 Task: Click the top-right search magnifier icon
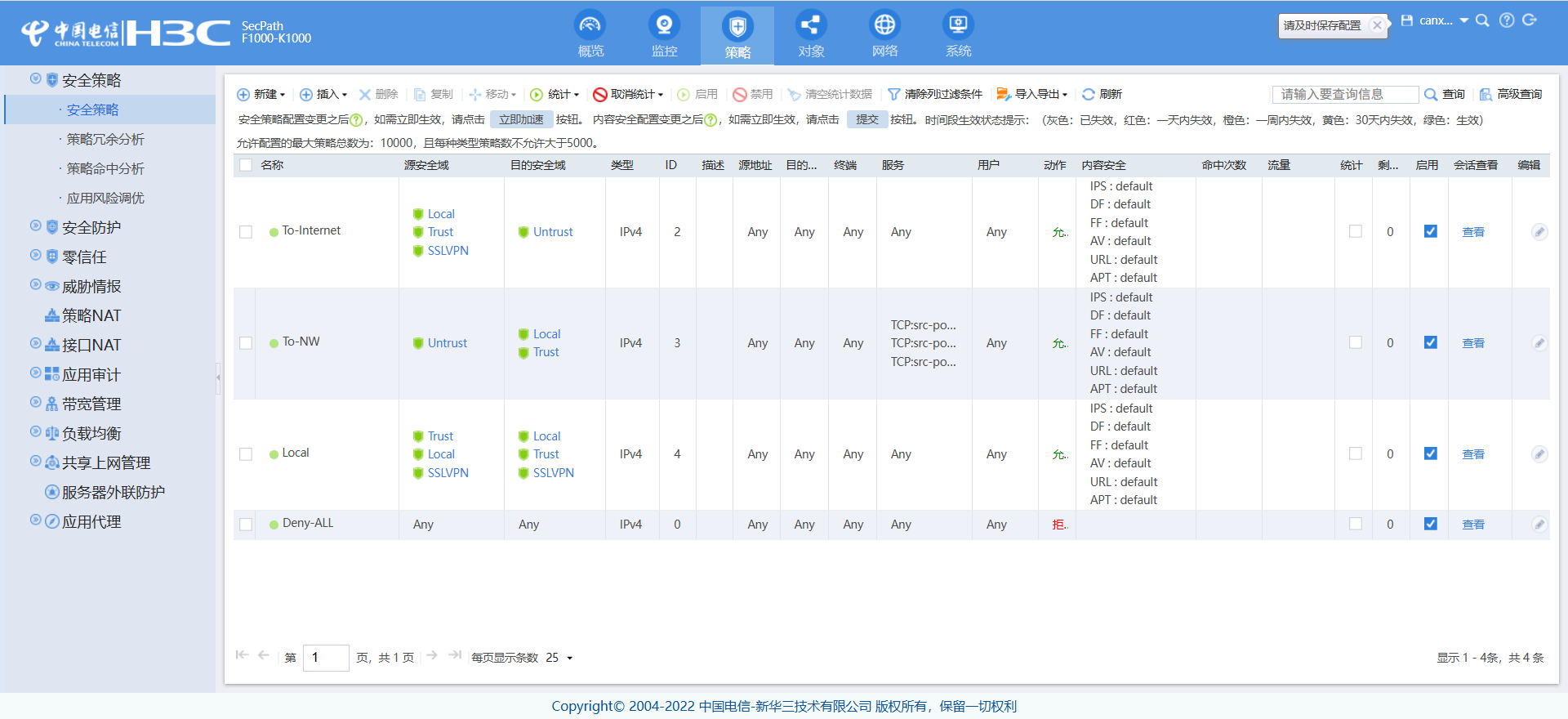(x=1482, y=20)
